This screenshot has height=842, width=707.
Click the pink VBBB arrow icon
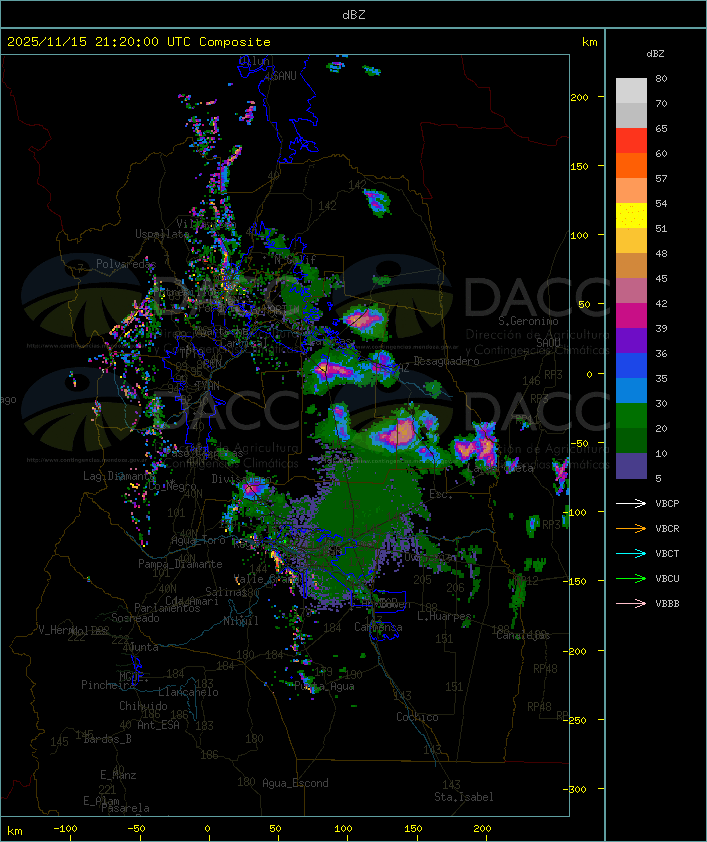coord(631,604)
